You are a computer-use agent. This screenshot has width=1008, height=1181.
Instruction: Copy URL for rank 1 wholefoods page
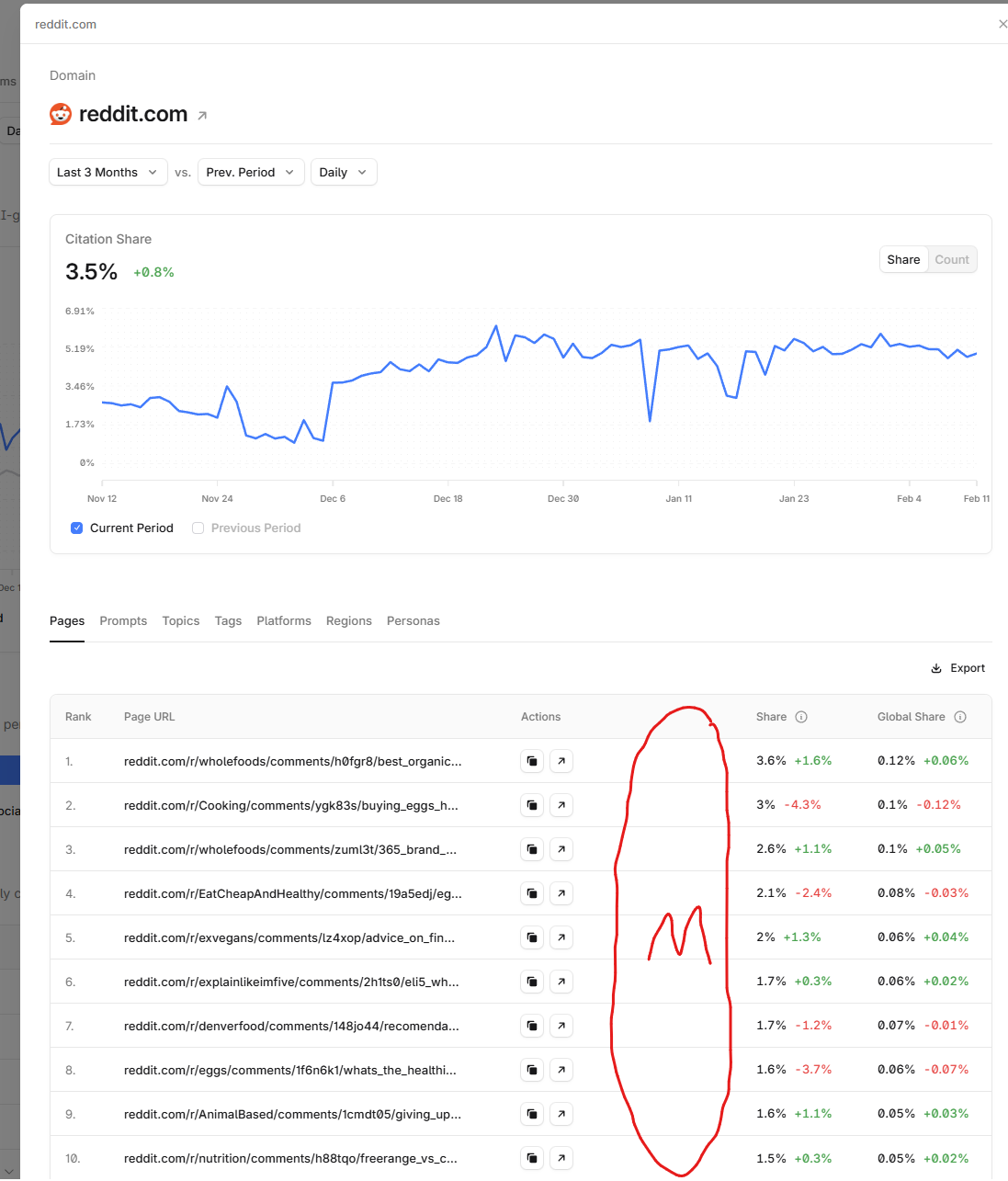[532, 761]
